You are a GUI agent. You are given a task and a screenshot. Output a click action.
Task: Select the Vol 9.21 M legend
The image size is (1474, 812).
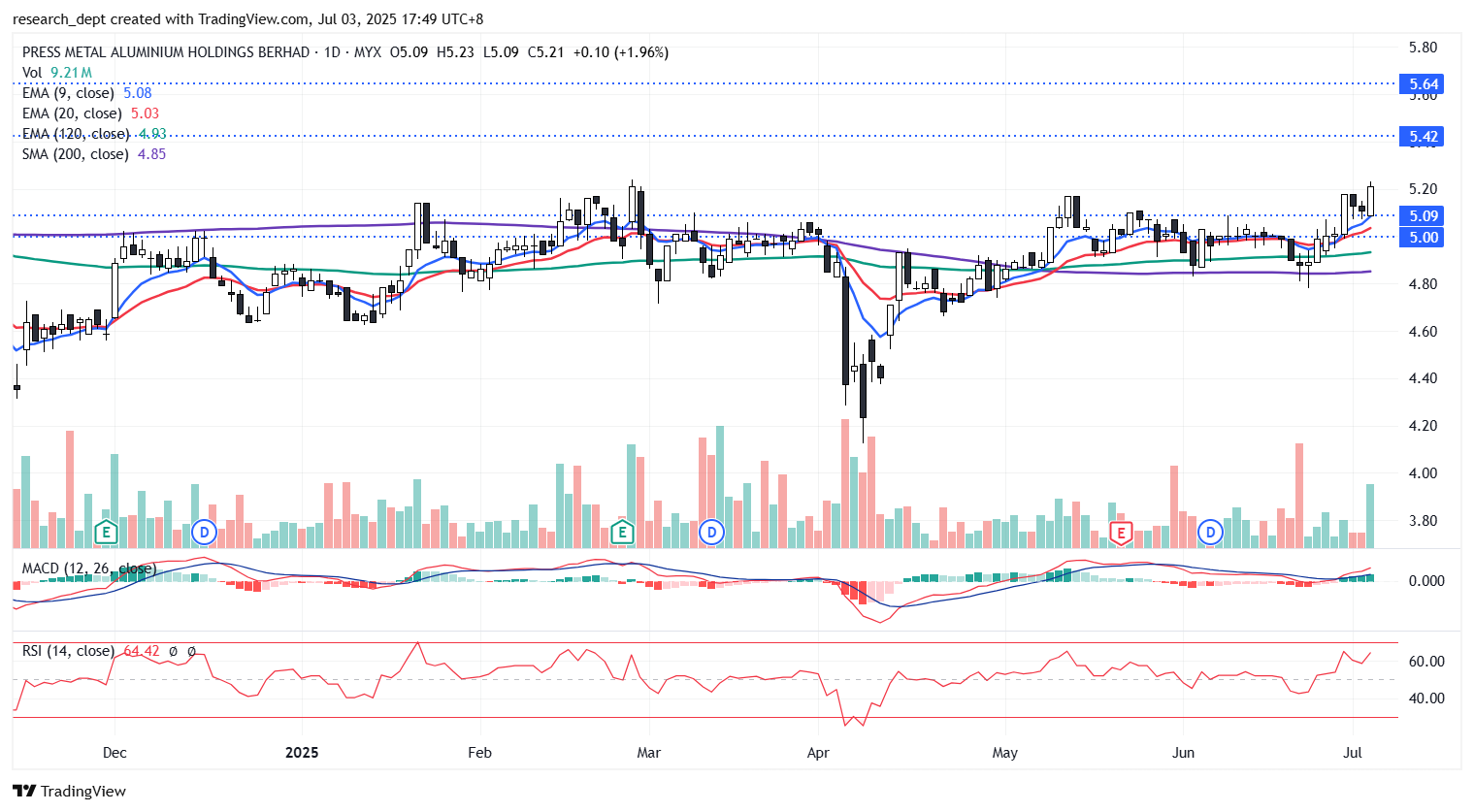57,73
